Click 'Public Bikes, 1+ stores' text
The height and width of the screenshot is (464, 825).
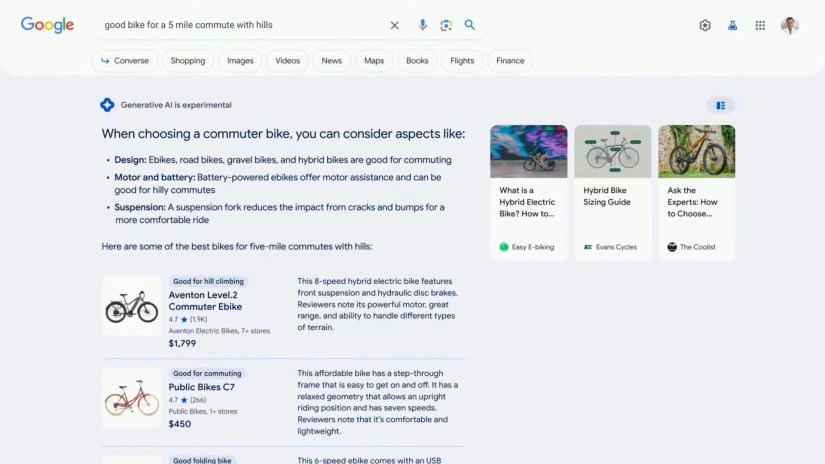click(x=203, y=411)
